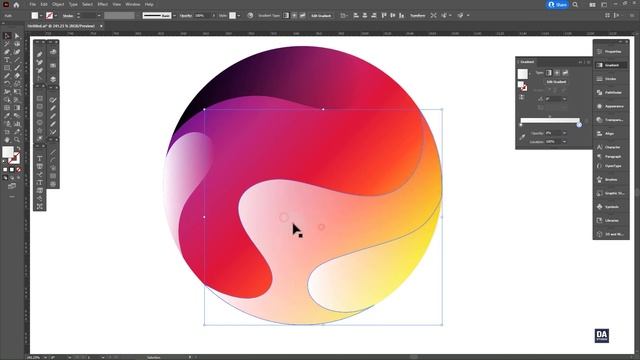Click the gradient annotator start circle on canvas
The image size is (640, 360).
pos(284,218)
